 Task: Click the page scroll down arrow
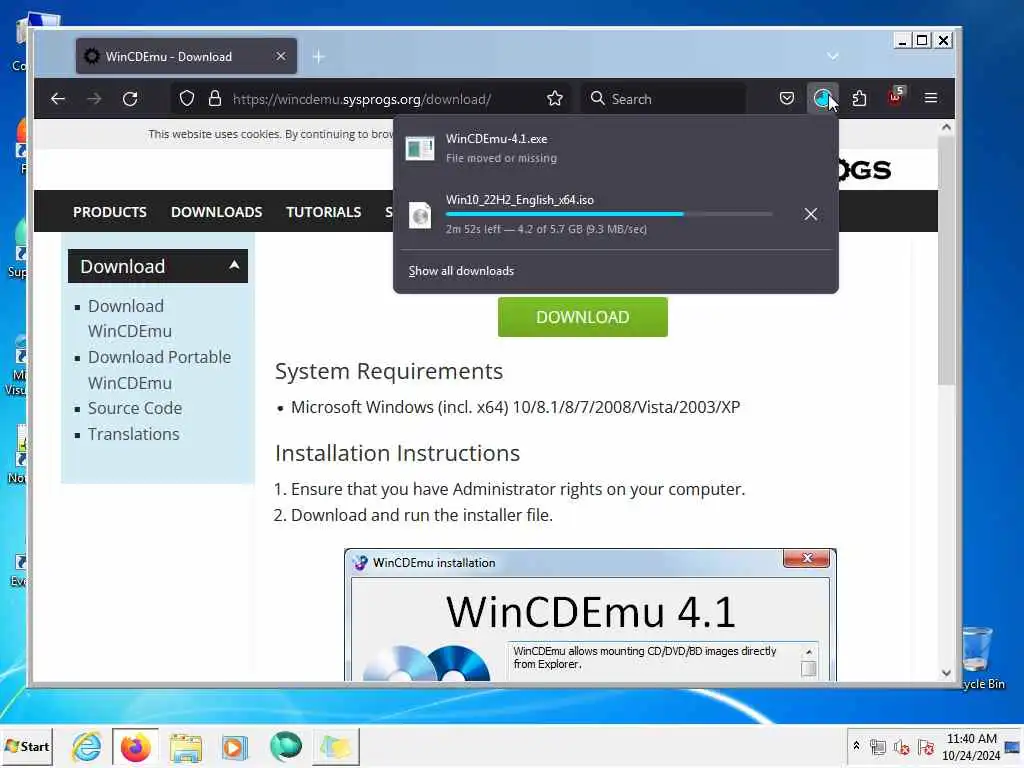coord(946,673)
